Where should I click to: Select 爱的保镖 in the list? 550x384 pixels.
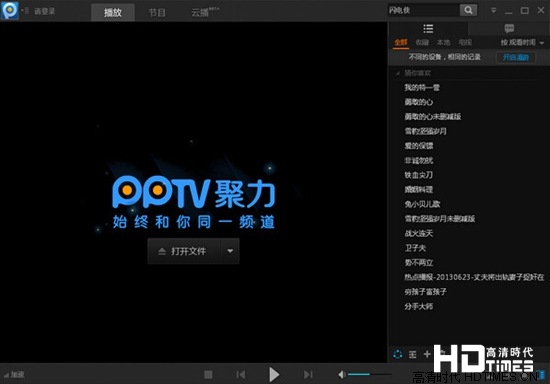[x=418, y=146]
